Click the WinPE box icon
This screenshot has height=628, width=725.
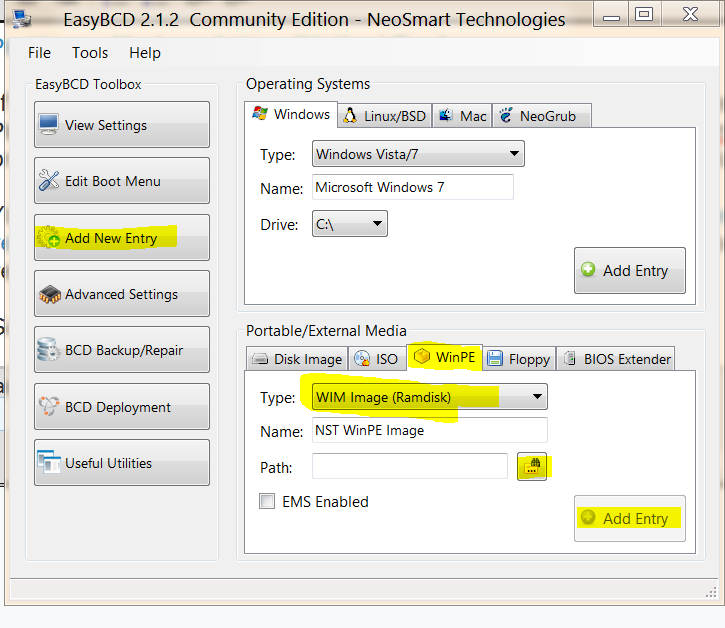point(422,356)
